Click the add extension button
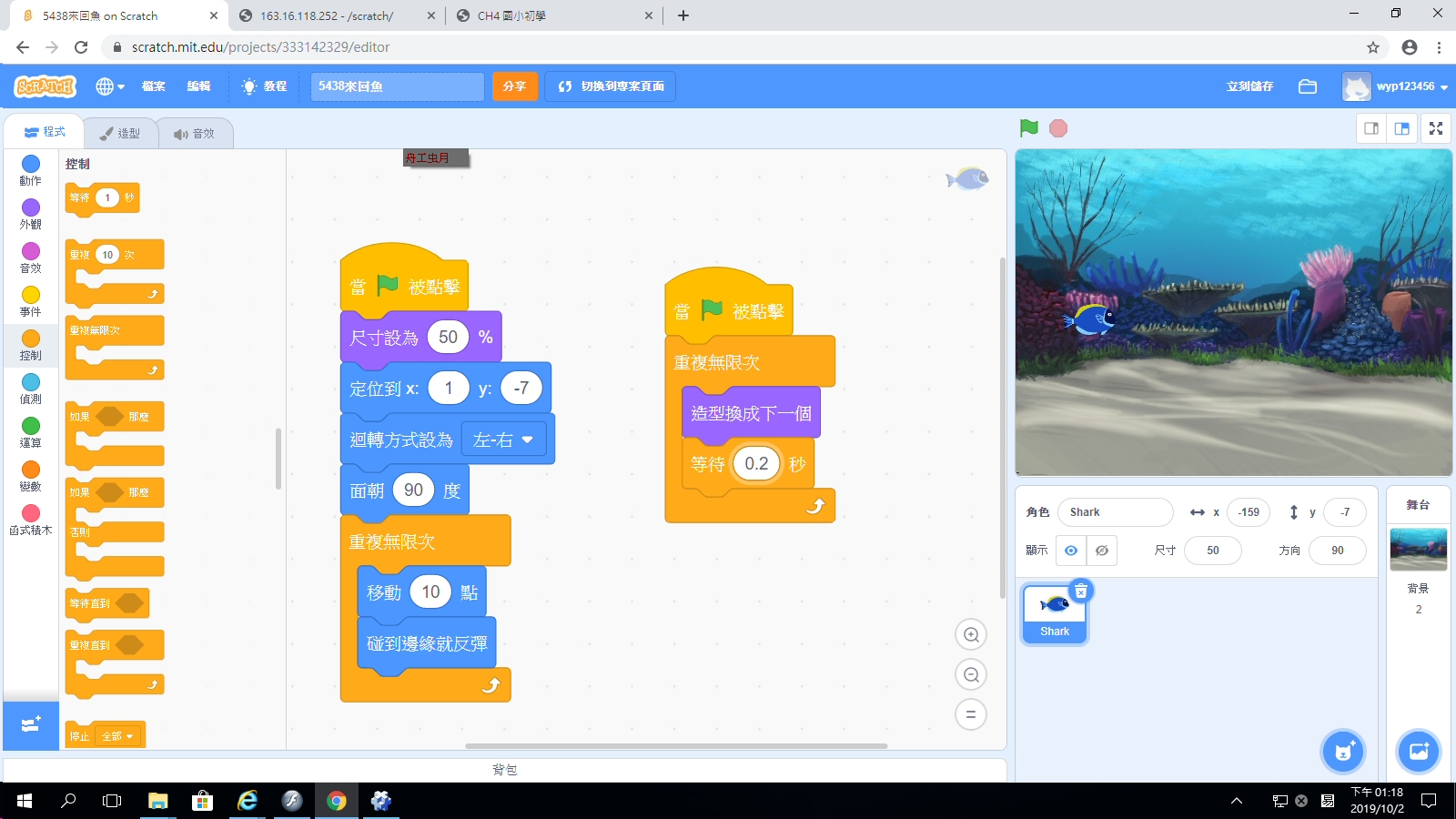The image size is (1456, 819). point(31,725)
